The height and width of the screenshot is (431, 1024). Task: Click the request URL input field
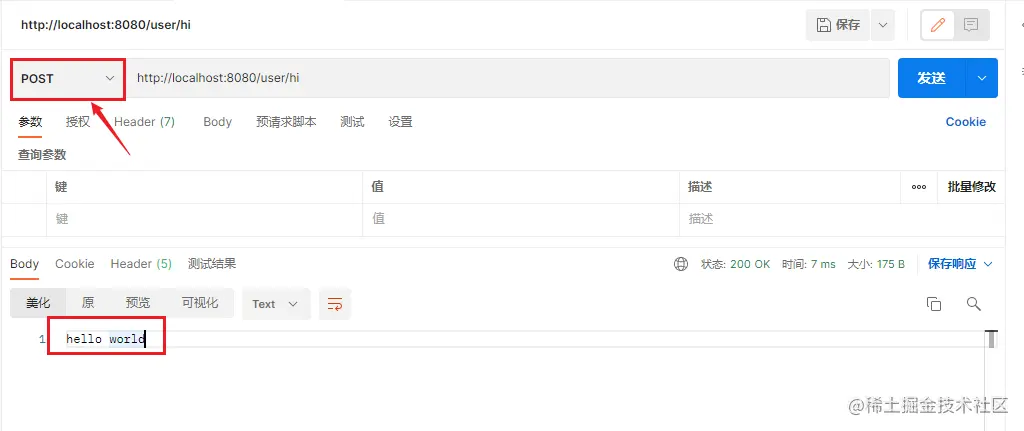pos(507,78)
